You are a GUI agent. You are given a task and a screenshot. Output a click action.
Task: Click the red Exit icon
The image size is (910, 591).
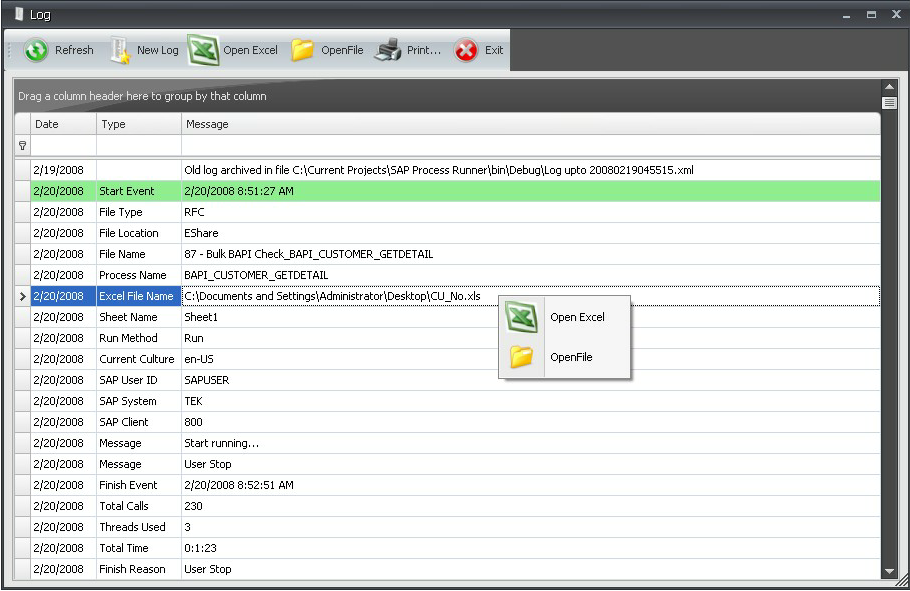pyautogui.click(x=466, y=50)
